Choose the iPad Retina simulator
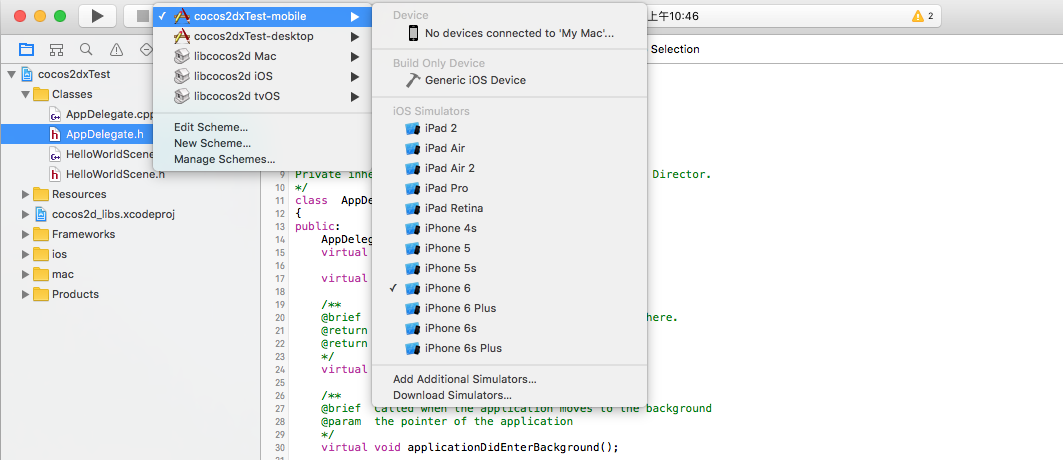 509,208
